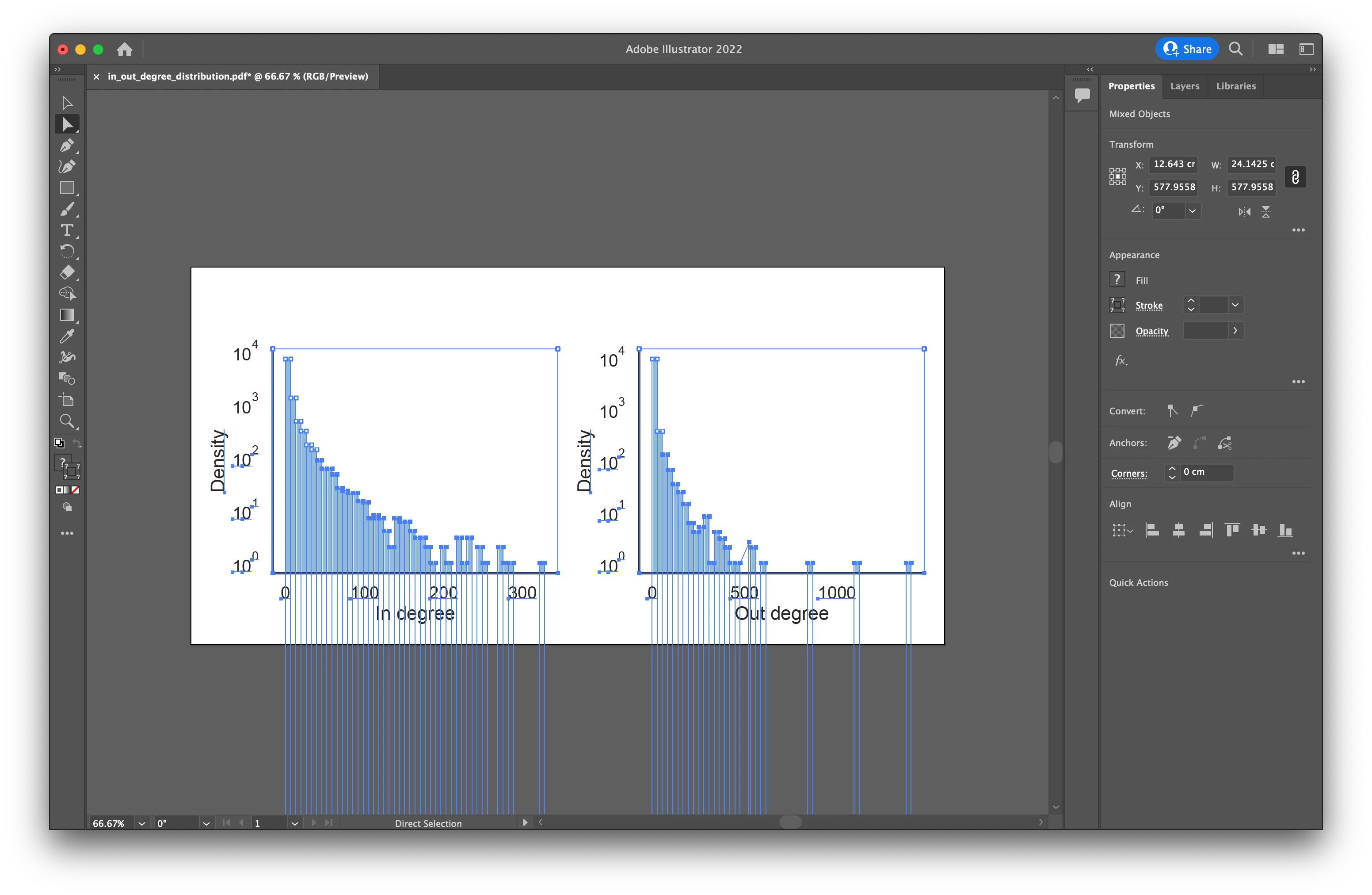Screen dimensions: 1372x895
Task: Click the transform reference point grid
Action: tap(1117, 176)
